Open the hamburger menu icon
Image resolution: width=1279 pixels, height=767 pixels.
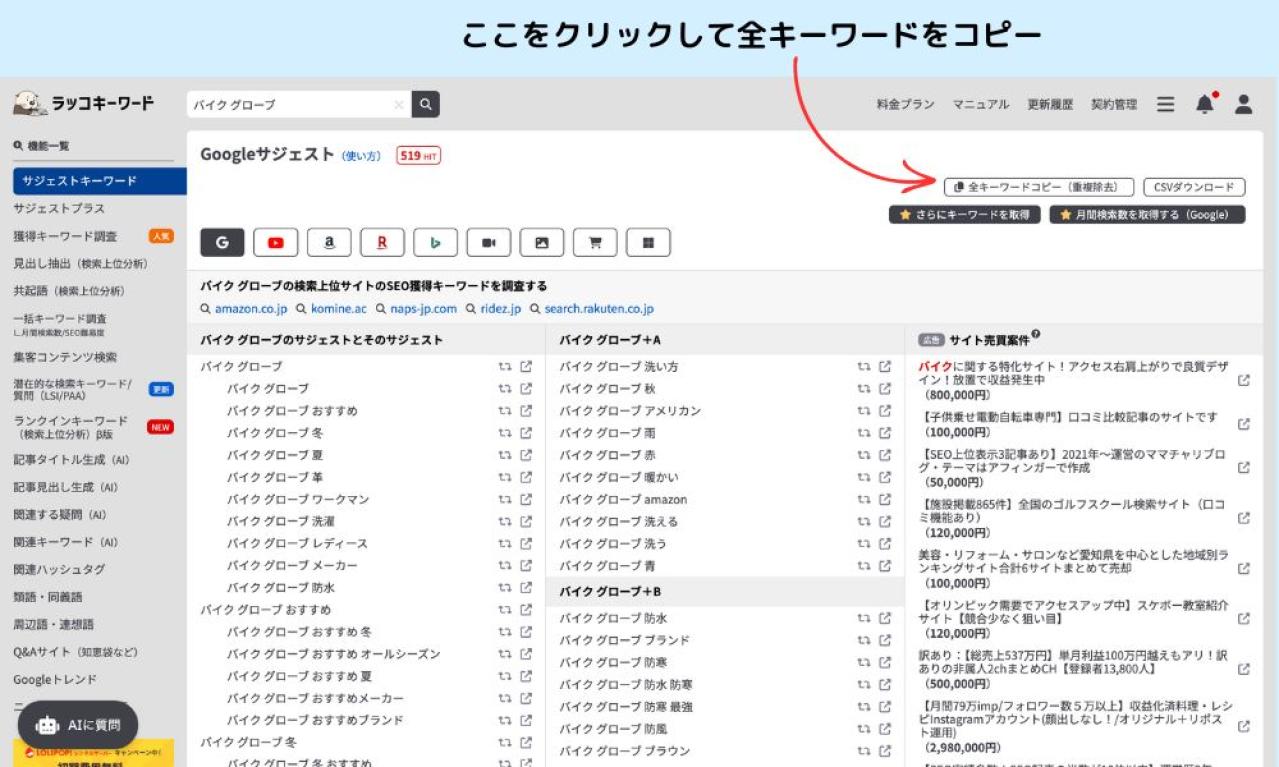(x=1166, y=104)
